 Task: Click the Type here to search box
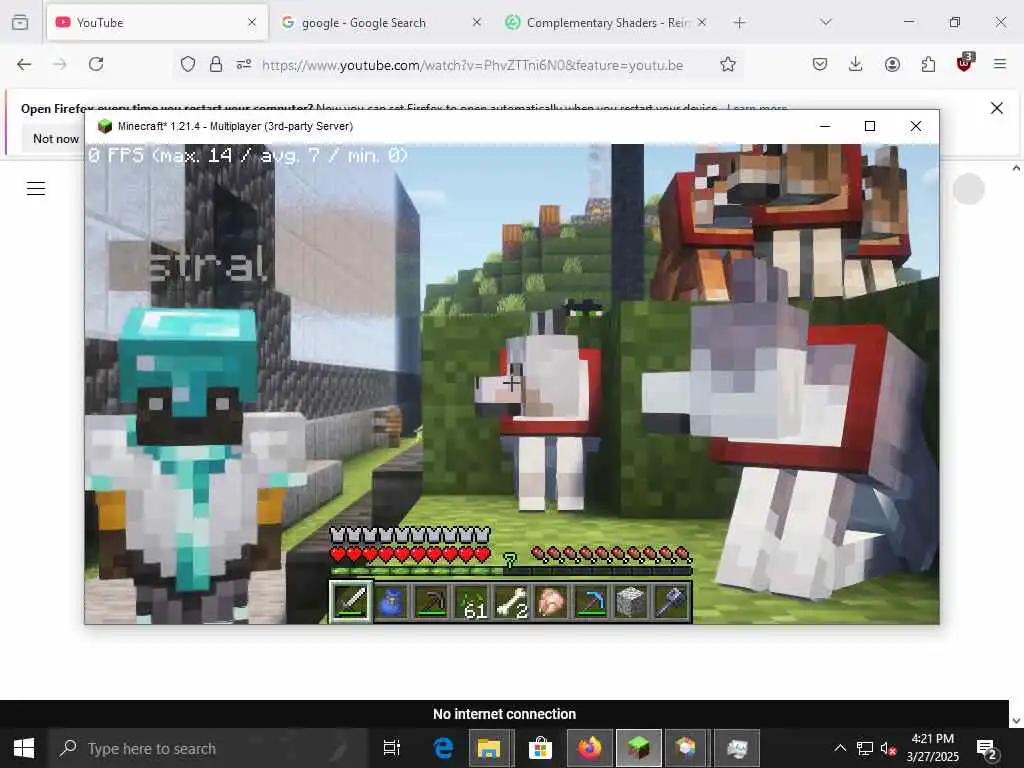click(x=209, y=748)
